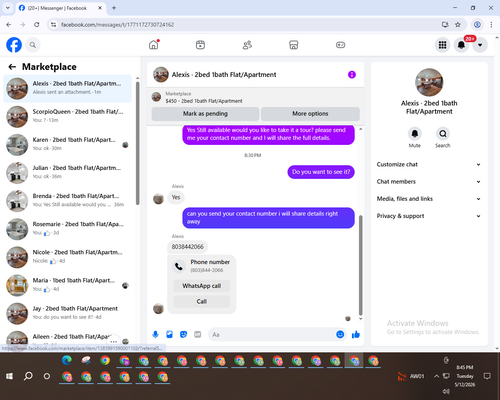Choose a GIF icon
The image size is (500, 400).
(x=198, y=334)
